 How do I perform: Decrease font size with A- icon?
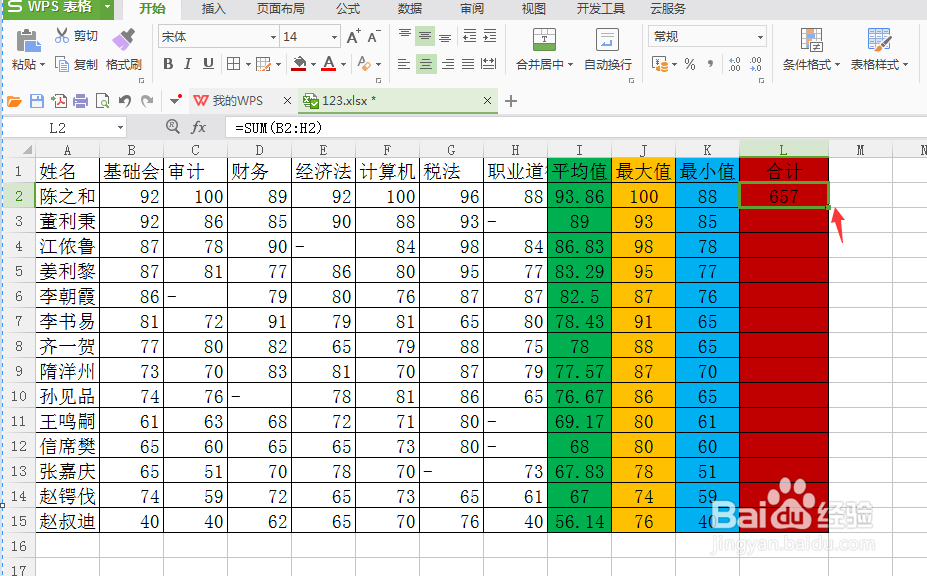coord(374,37)
